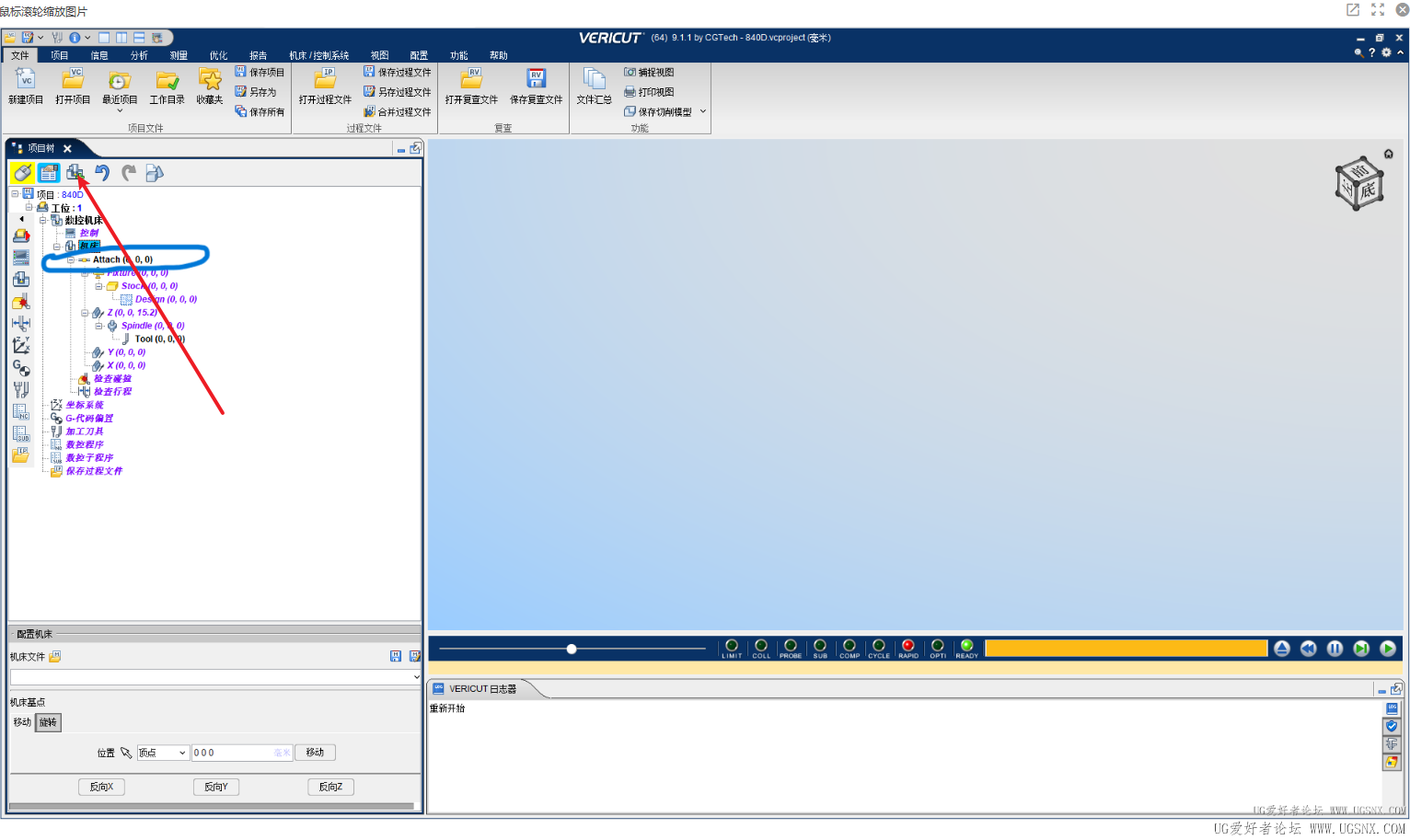1410x840 pixels.
Task: Click the 反向Y button
Action: [x=216, y=787]
